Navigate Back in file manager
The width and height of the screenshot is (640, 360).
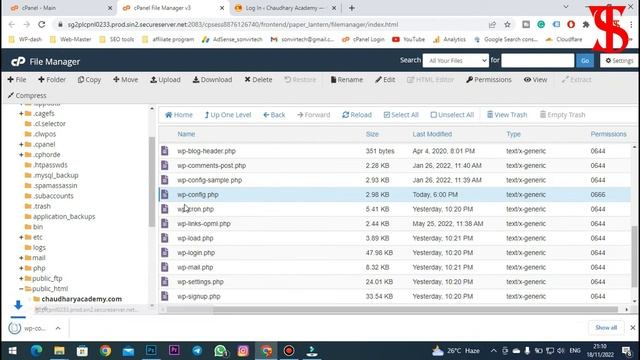tap(274, 115)
